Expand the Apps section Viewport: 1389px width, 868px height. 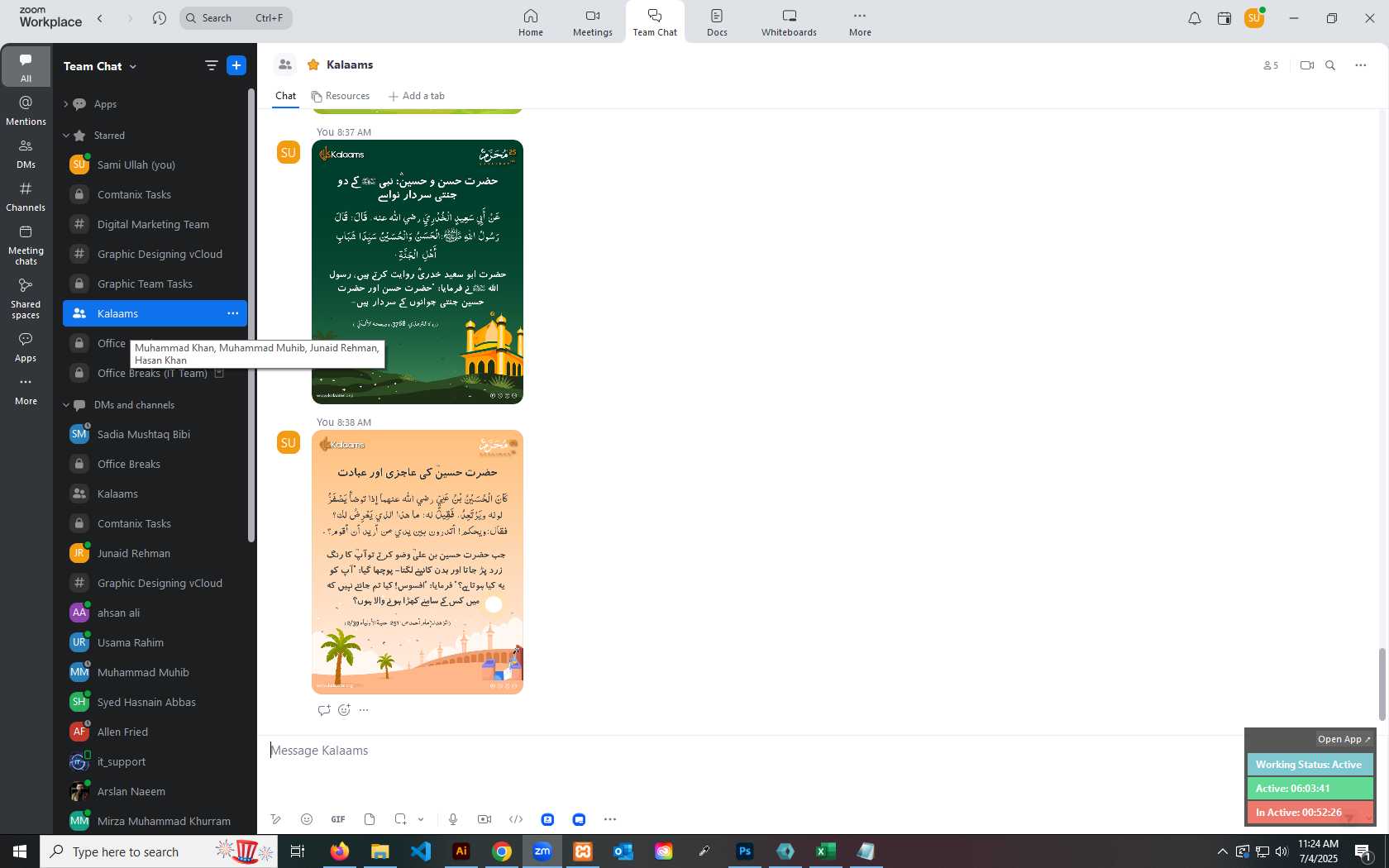[66, 104]
